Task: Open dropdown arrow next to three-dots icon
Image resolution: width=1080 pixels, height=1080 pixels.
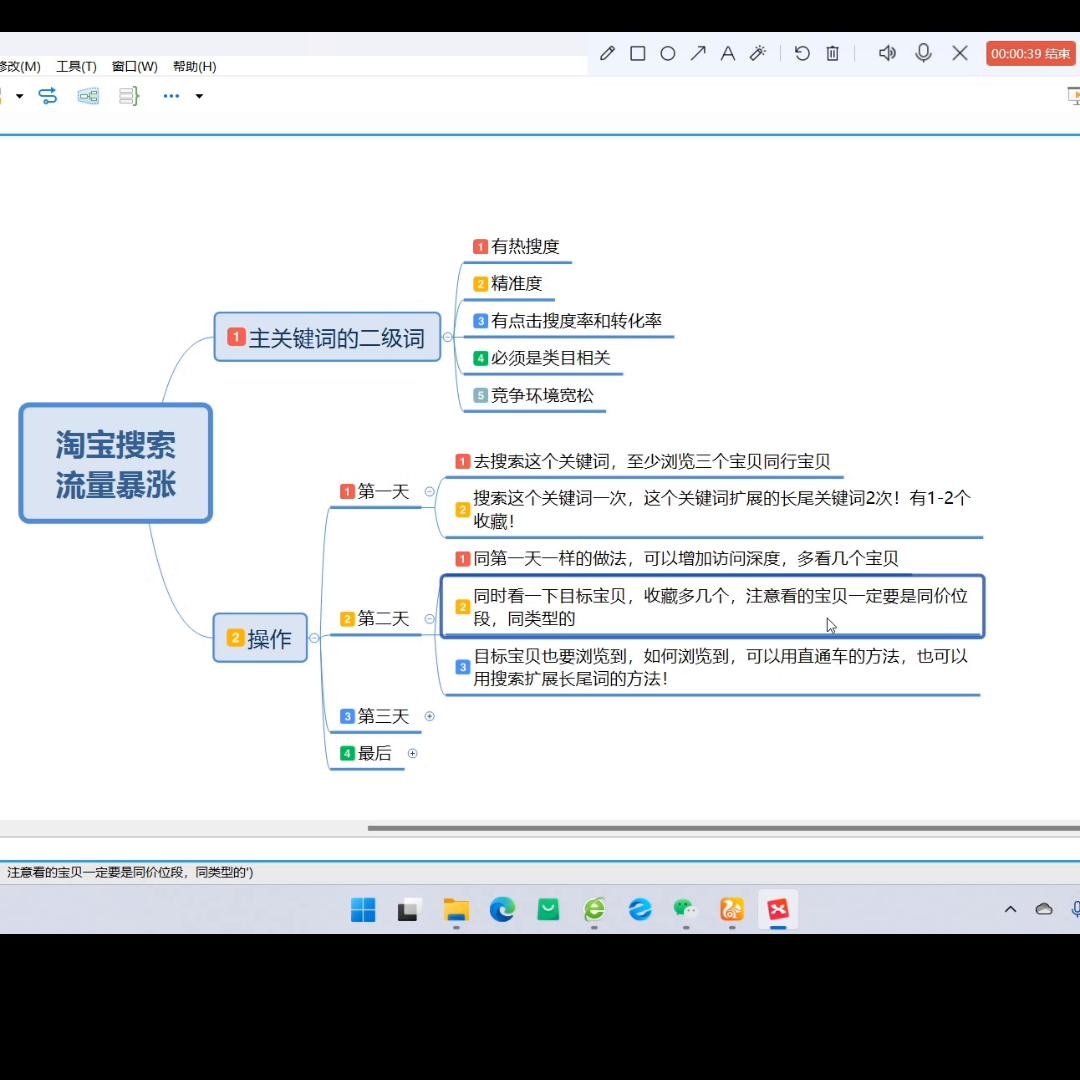Action: point(199,96)
